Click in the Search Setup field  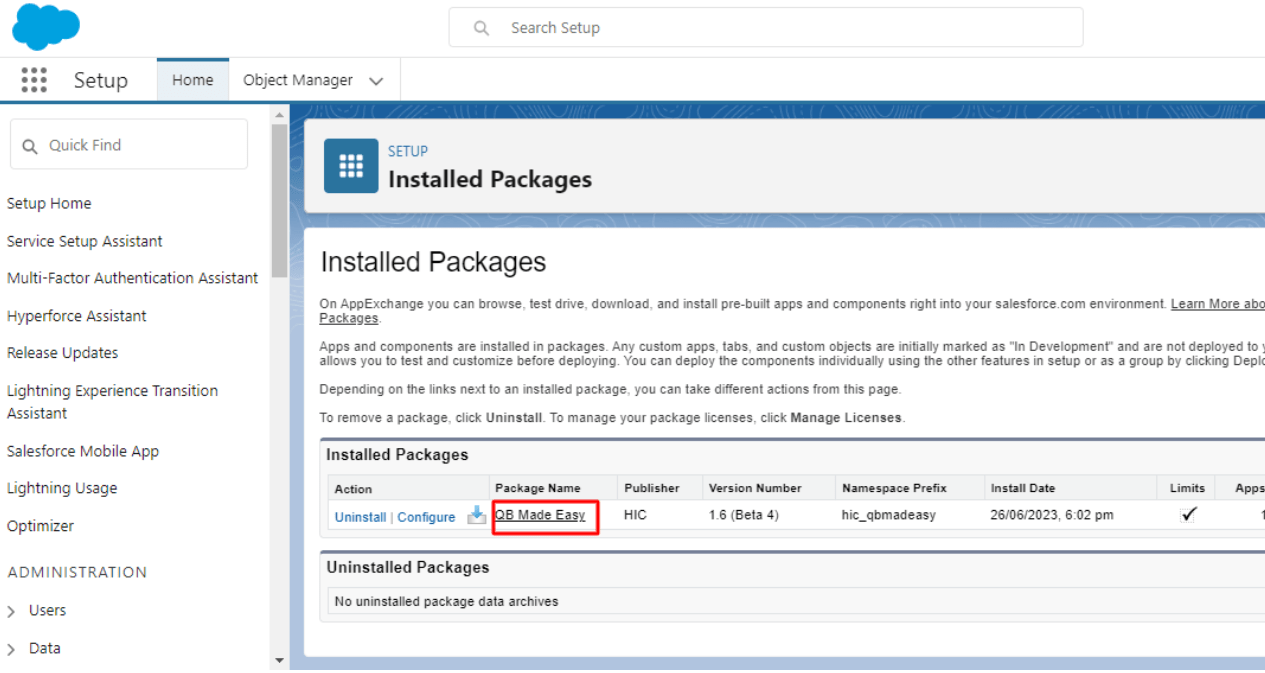coord(780,28)
